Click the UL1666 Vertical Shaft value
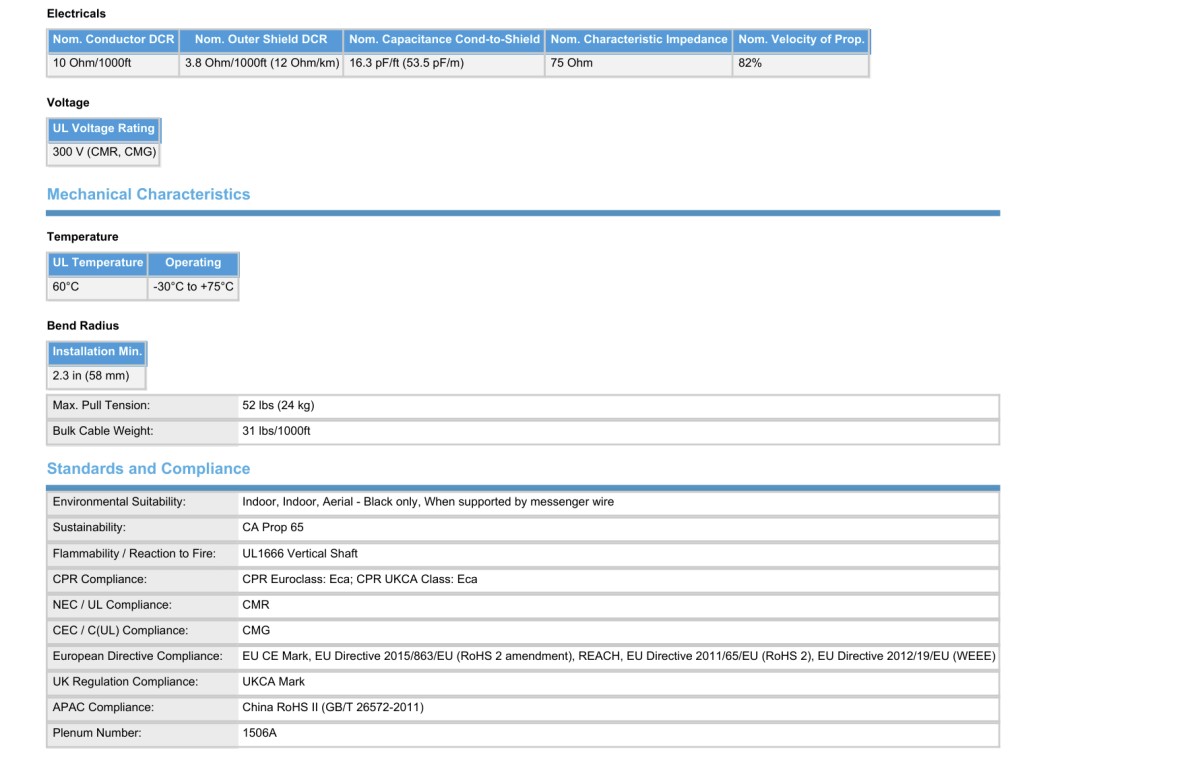 (x=300, y=554)
